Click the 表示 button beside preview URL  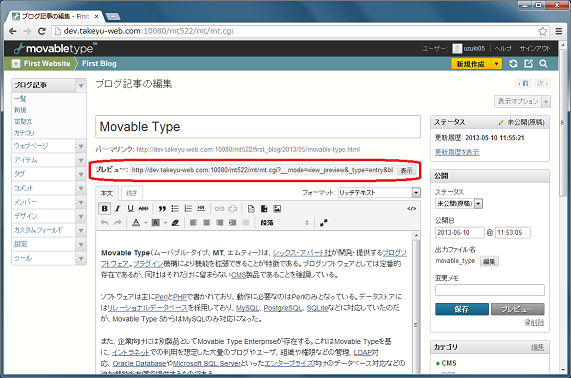[x=406, y=170]
